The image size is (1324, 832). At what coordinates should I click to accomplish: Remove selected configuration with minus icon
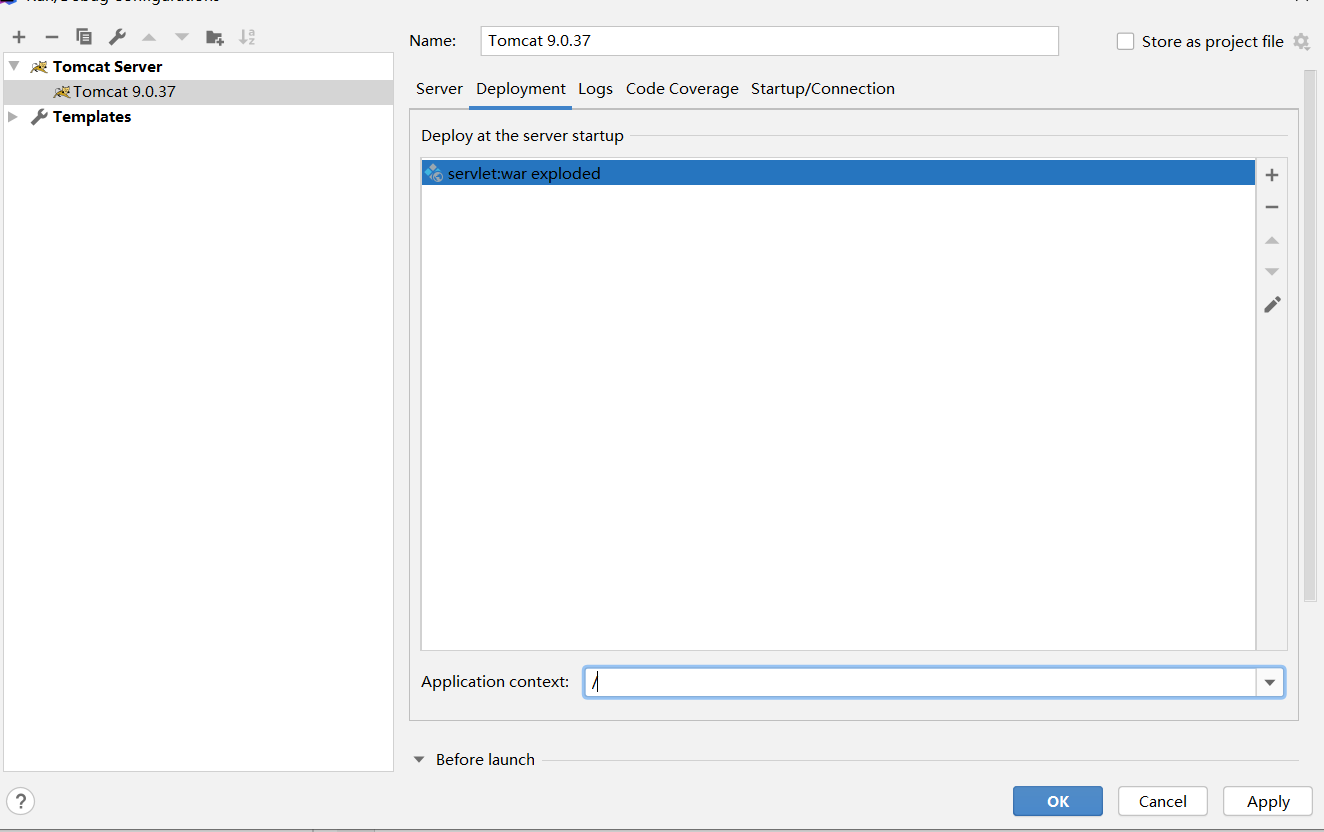tap(52, 37)
